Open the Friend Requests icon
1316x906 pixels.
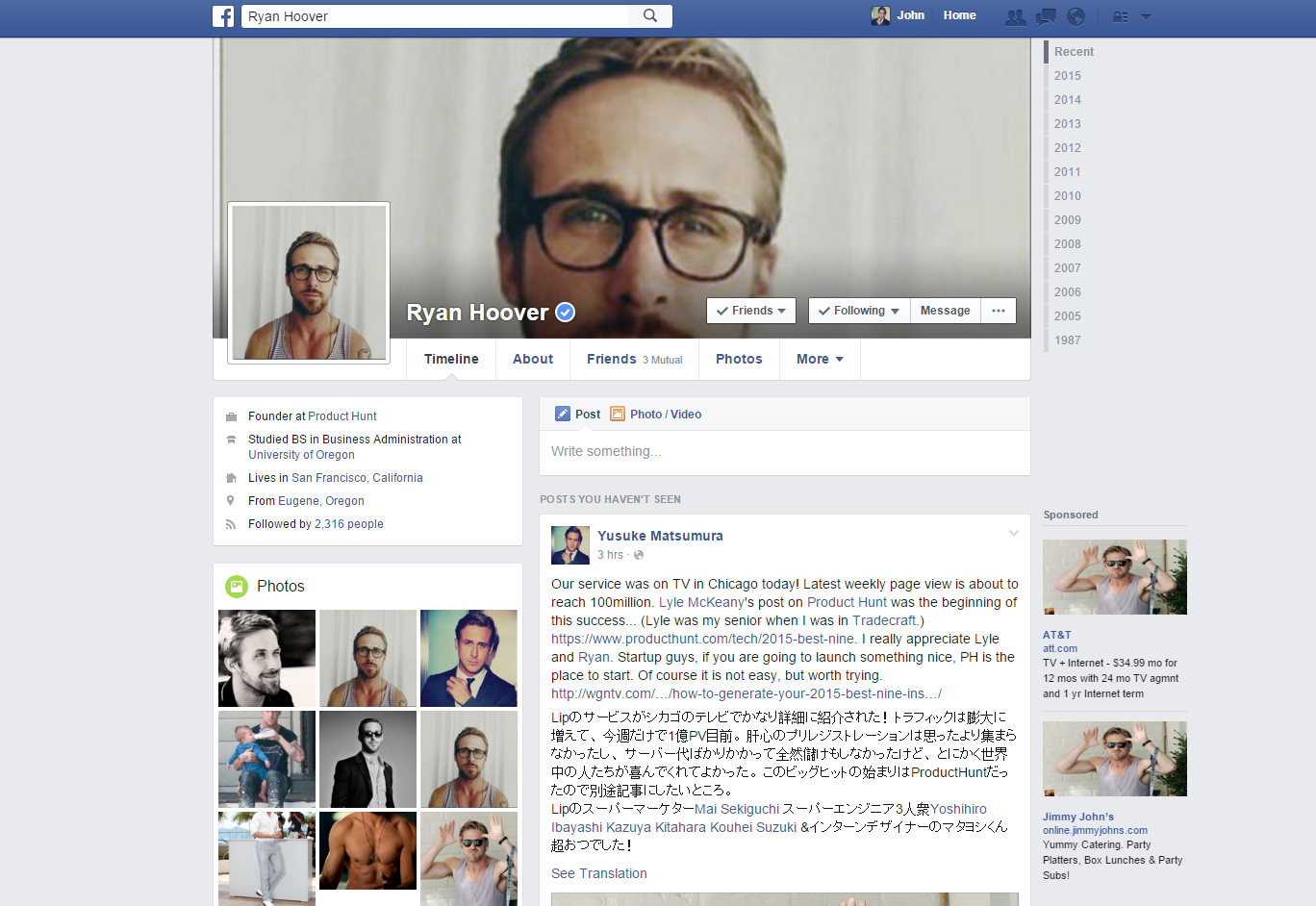[x=1015, y=16]
